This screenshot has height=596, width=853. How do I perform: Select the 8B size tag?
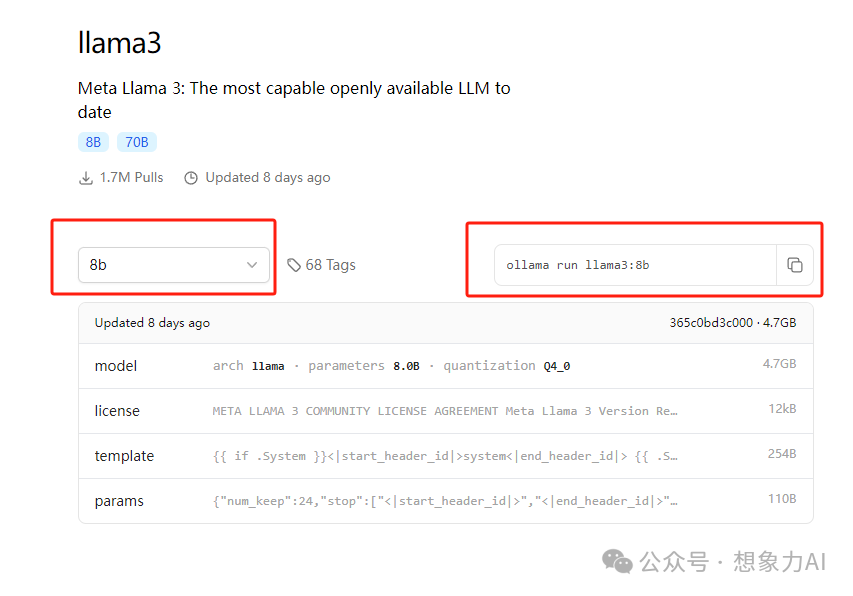(x=94, y=142)
